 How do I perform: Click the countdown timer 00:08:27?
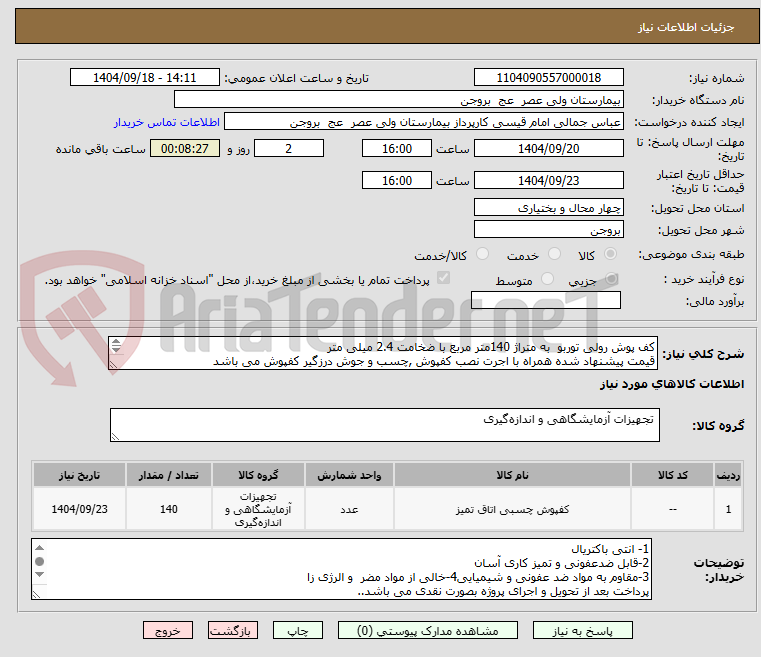coord(185,148)
